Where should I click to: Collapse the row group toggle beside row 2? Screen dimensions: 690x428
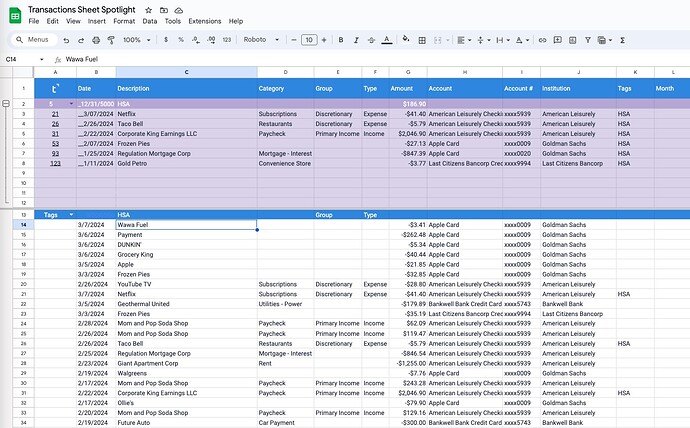click(6, 104)
